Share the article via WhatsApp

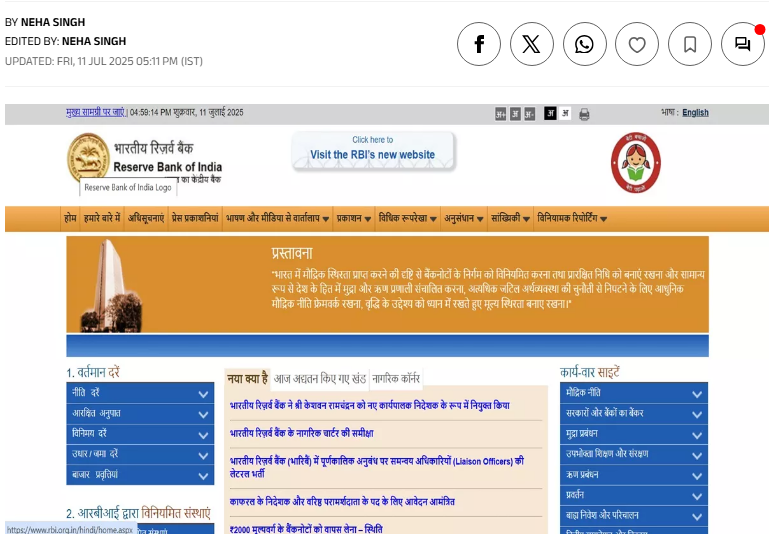coord(584,44)
